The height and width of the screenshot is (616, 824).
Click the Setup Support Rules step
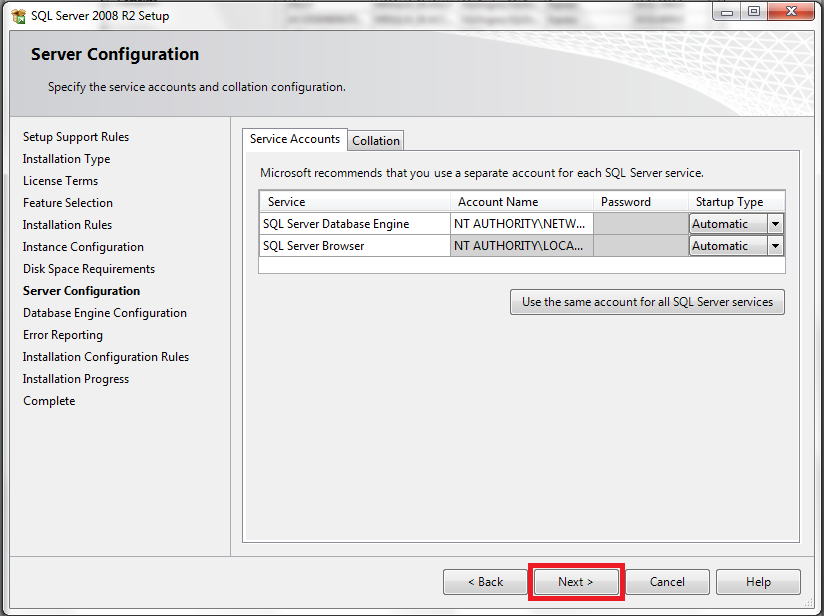(76, 137)
